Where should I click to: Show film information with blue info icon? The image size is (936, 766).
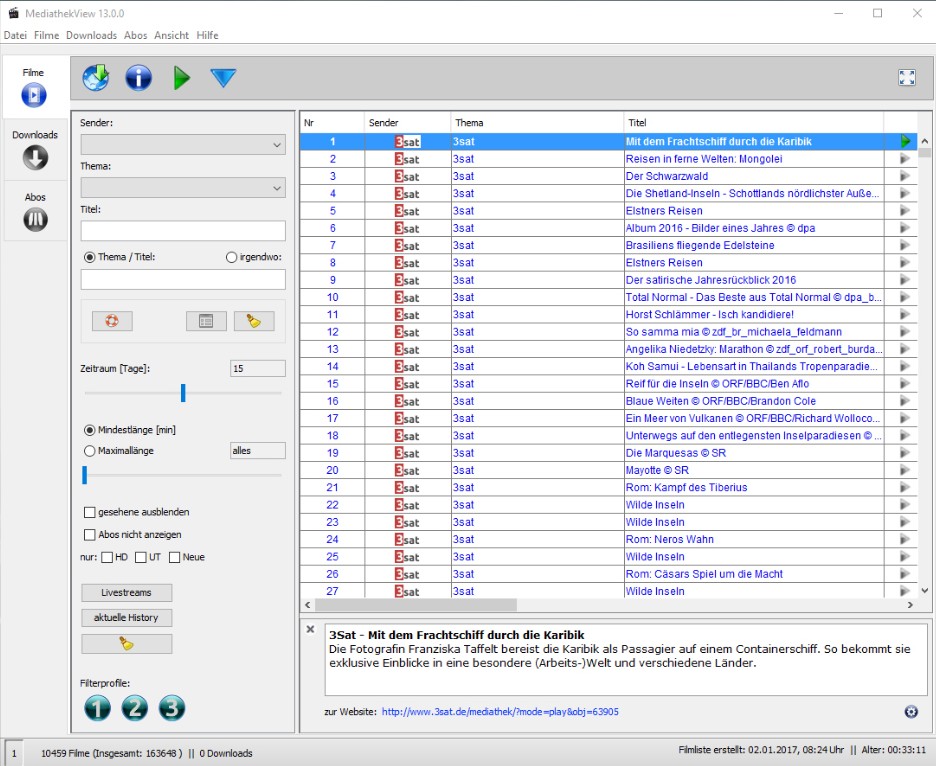pyautogui.click(x=138, y=78)
